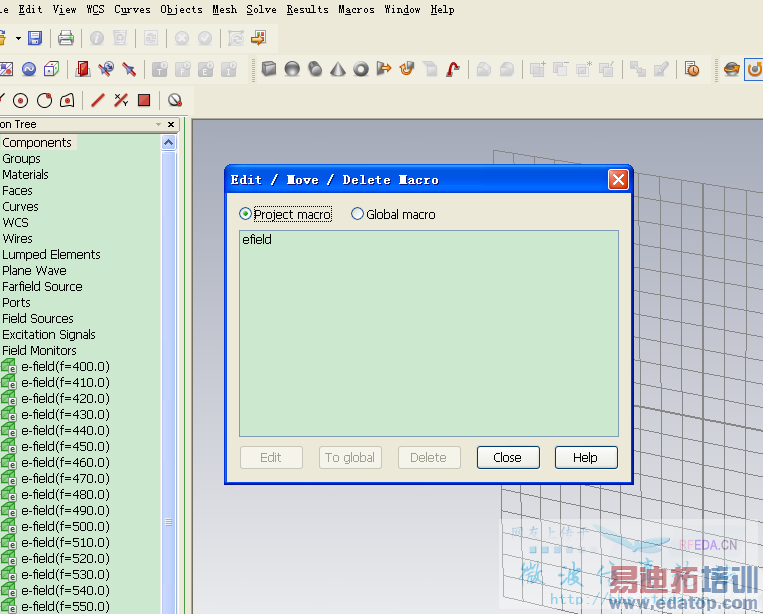This screenshot has height=614, width=763.
Task: Select monitor e-field(f=400.0)
Action: tap(65, 366)
